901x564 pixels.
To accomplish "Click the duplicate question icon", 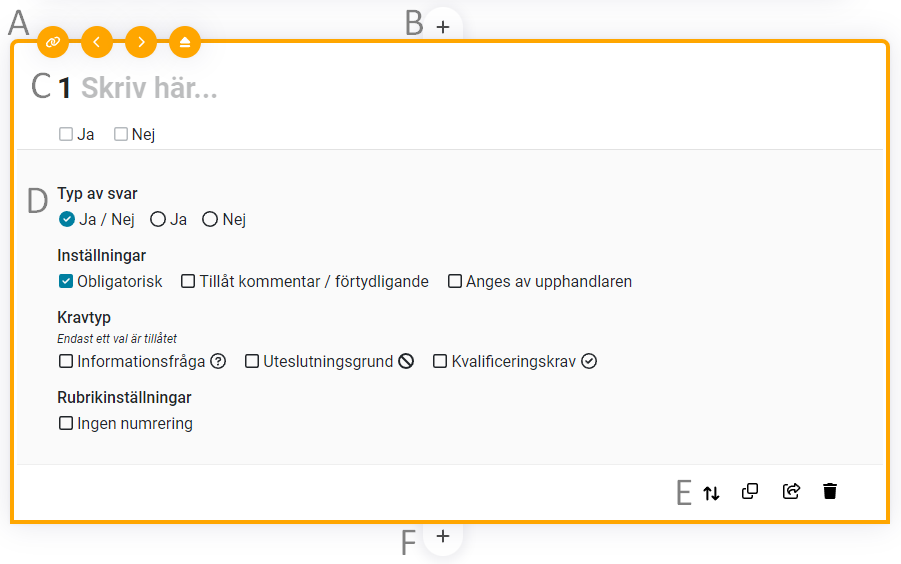I will pos(750,491).
